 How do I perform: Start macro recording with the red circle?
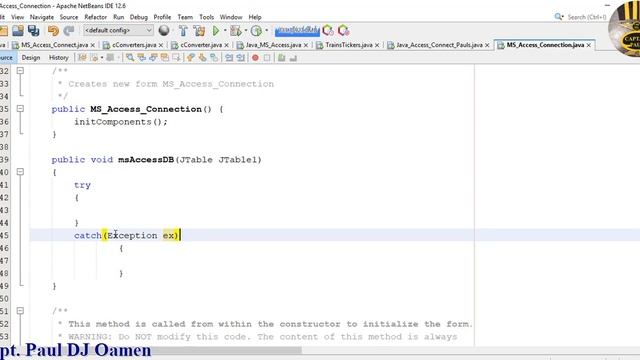click(255, 58)
